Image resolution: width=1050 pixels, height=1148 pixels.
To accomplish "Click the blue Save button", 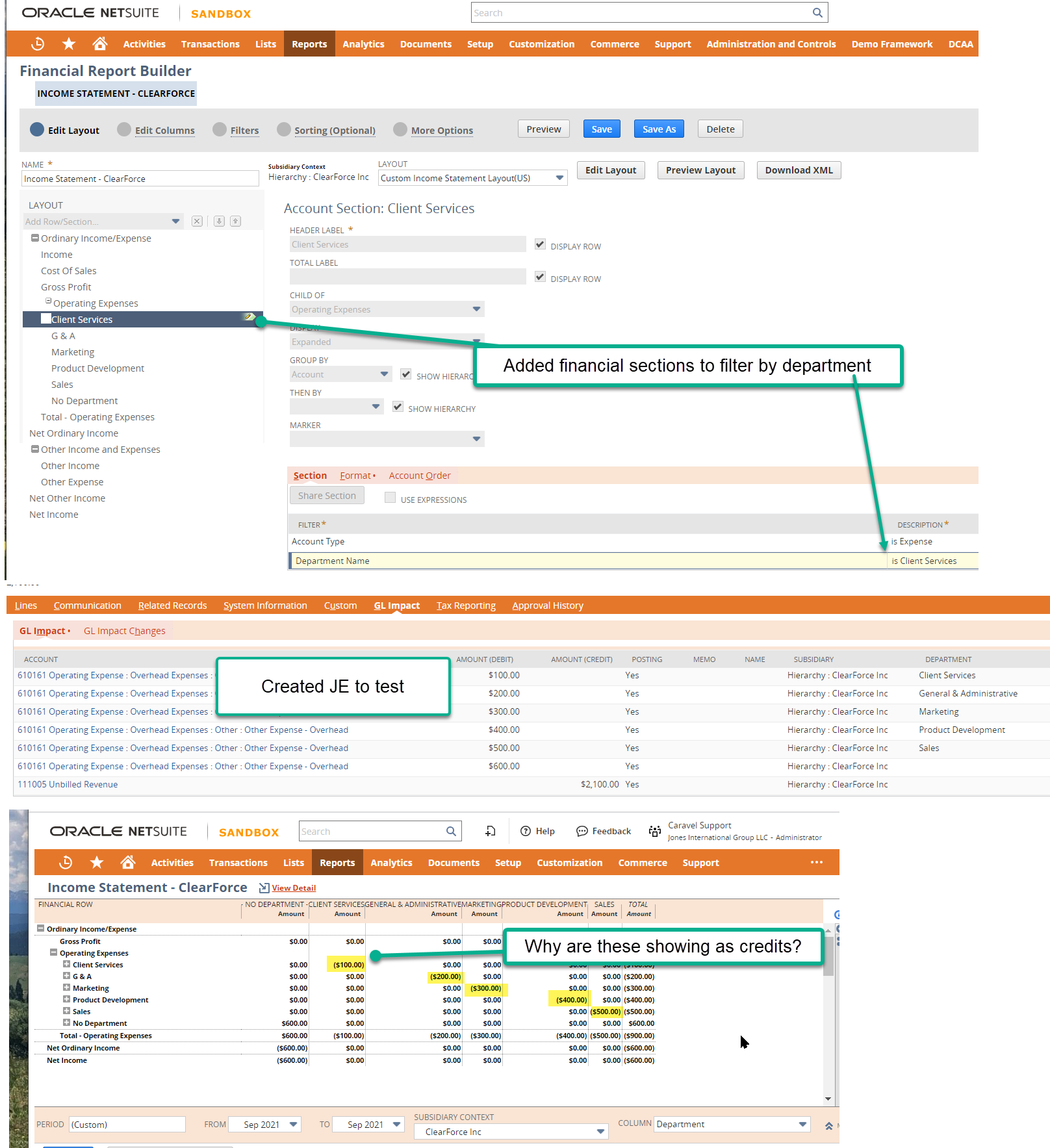I will pyautogui.click(x=602, y=129).
